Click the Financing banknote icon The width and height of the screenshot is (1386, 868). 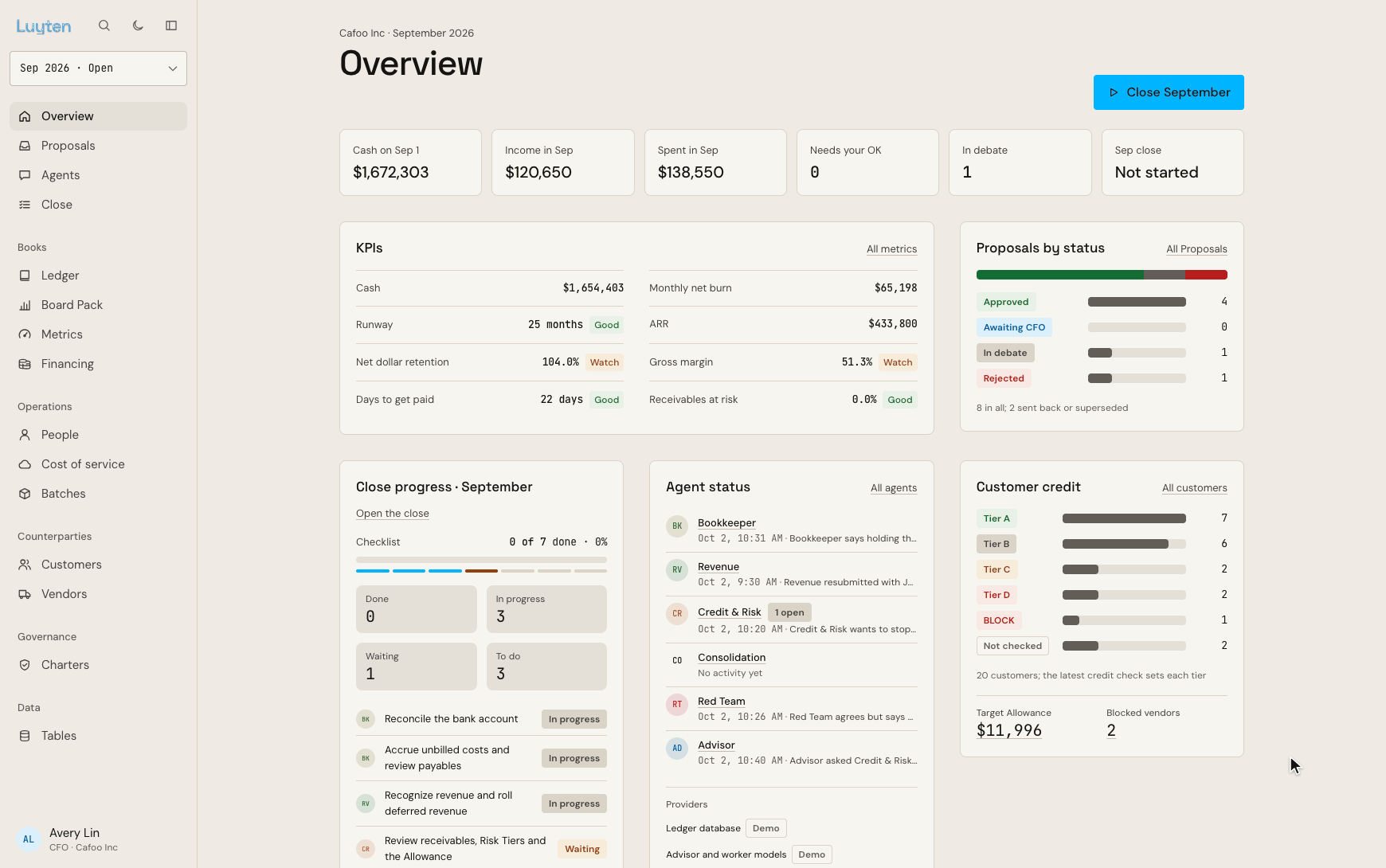pos(25,364)
